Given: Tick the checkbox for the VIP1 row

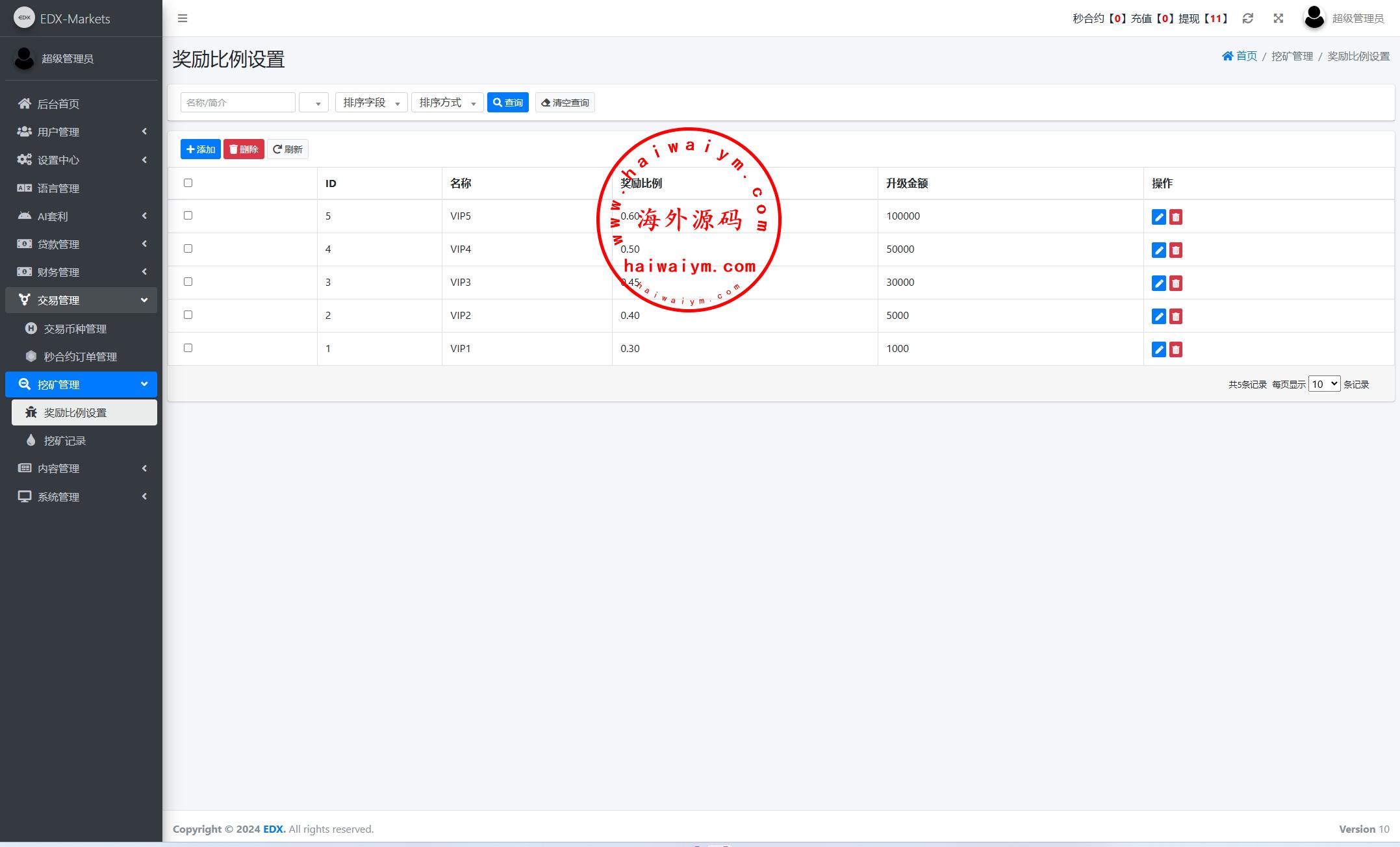Looking at the screenshot, I should (x=188, y=348).
